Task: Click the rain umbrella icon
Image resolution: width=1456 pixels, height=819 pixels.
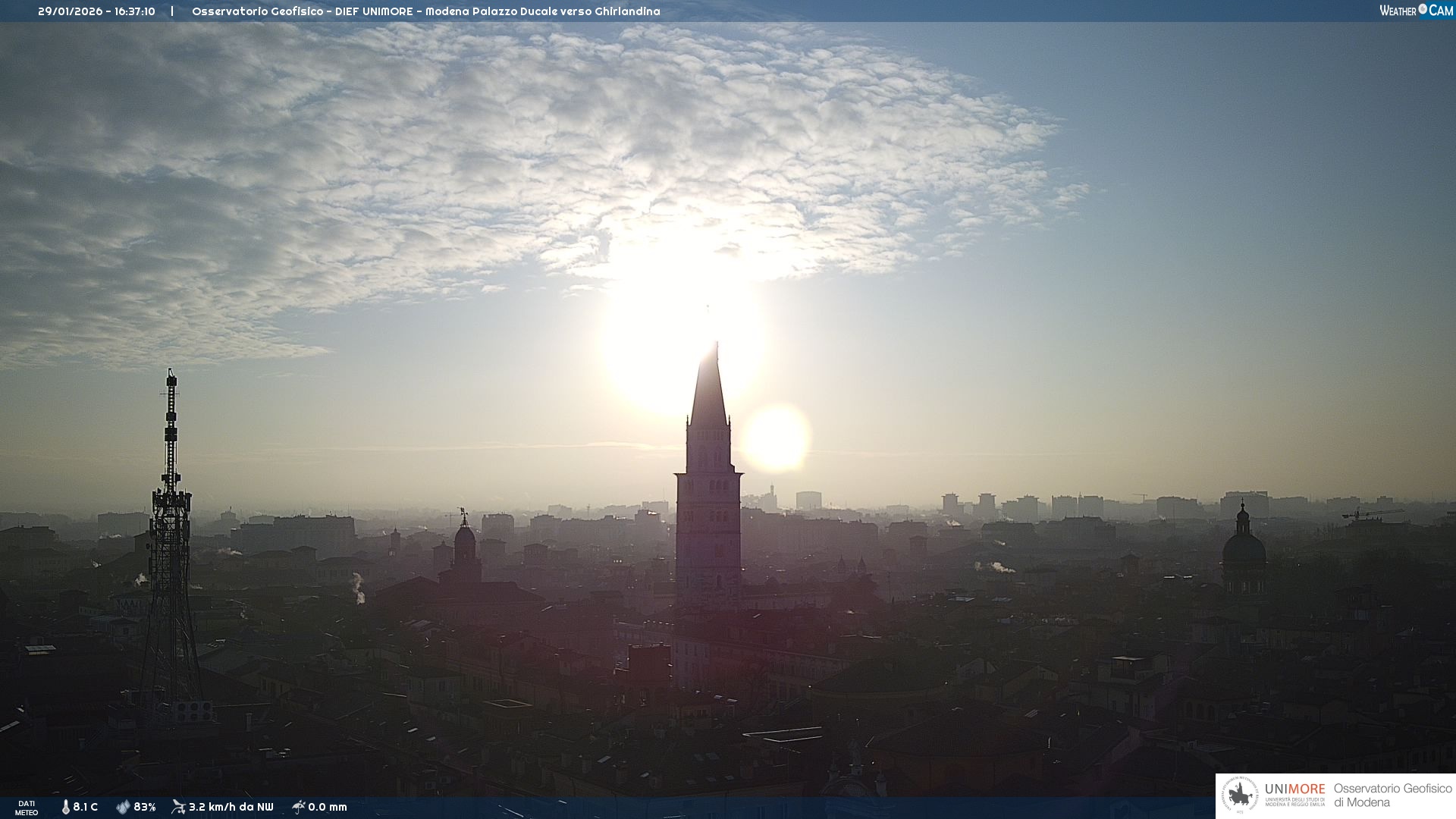Action: (299, 807)
